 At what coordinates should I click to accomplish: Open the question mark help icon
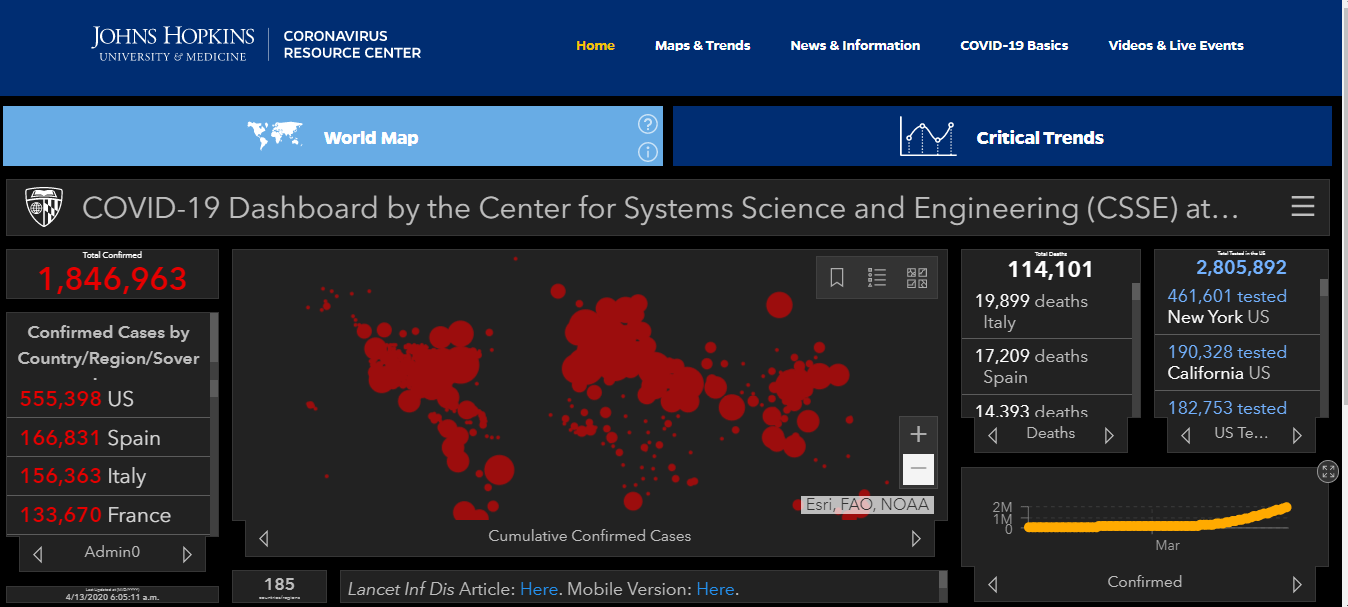click(x=648, y=124)
